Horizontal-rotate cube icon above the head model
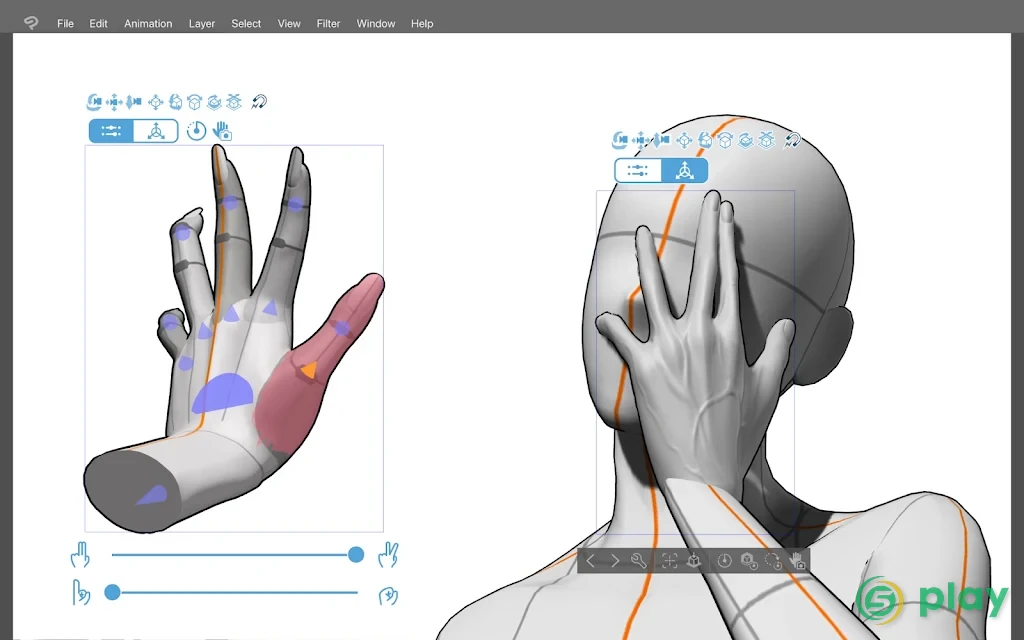The height and width of the screenshot is (640, 1024). click(746, 140)
